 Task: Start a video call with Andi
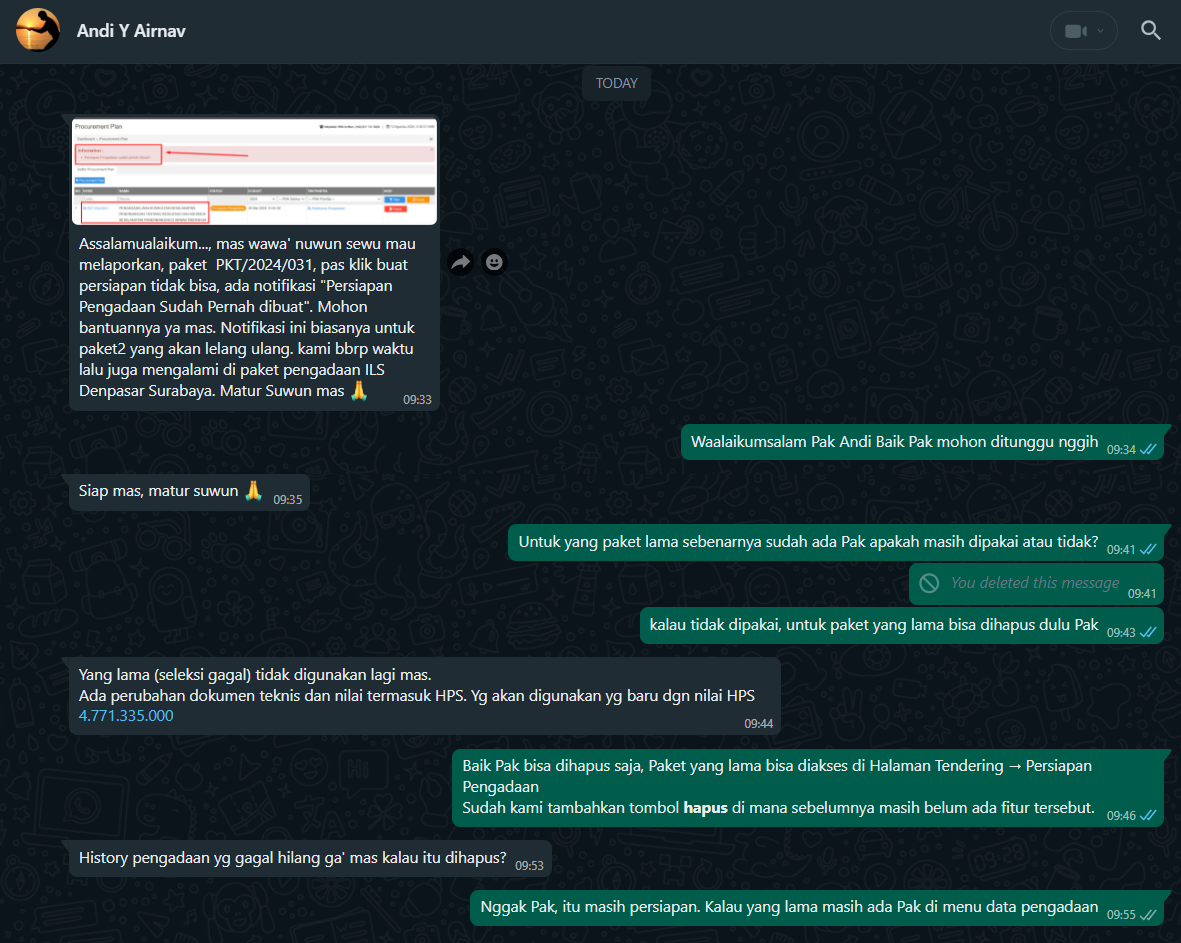[1075, 31]
